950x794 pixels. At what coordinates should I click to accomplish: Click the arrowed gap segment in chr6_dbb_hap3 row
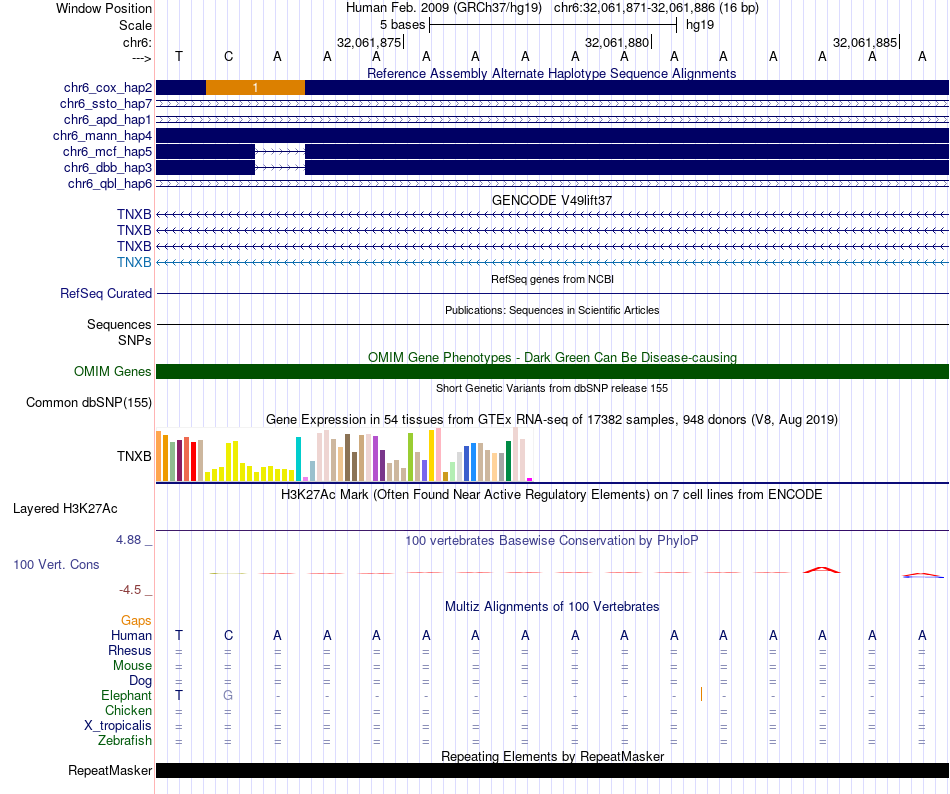(280, 167)
